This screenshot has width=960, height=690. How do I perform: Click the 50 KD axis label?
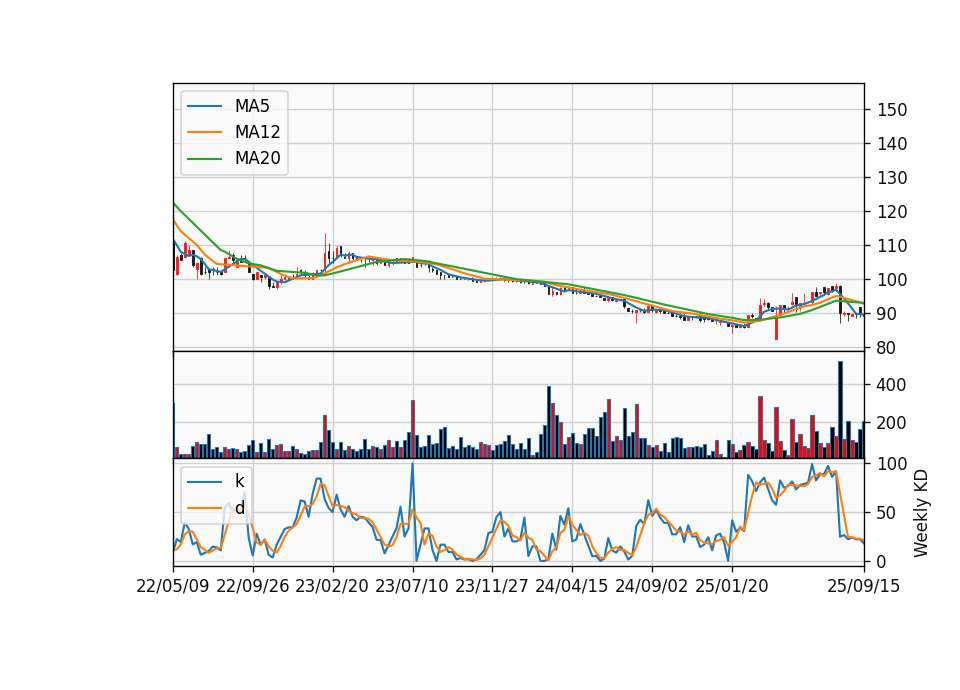click(887, 513)
